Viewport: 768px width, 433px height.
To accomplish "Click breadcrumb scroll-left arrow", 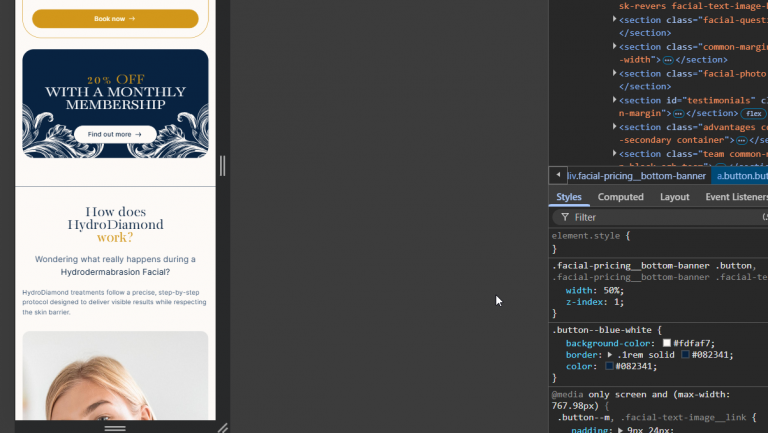I will (x=558, y=175).
